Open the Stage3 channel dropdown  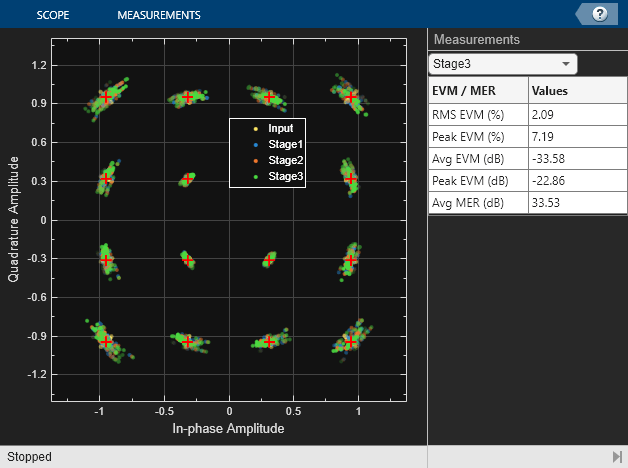pyautogui.click(x=502, y=64)
